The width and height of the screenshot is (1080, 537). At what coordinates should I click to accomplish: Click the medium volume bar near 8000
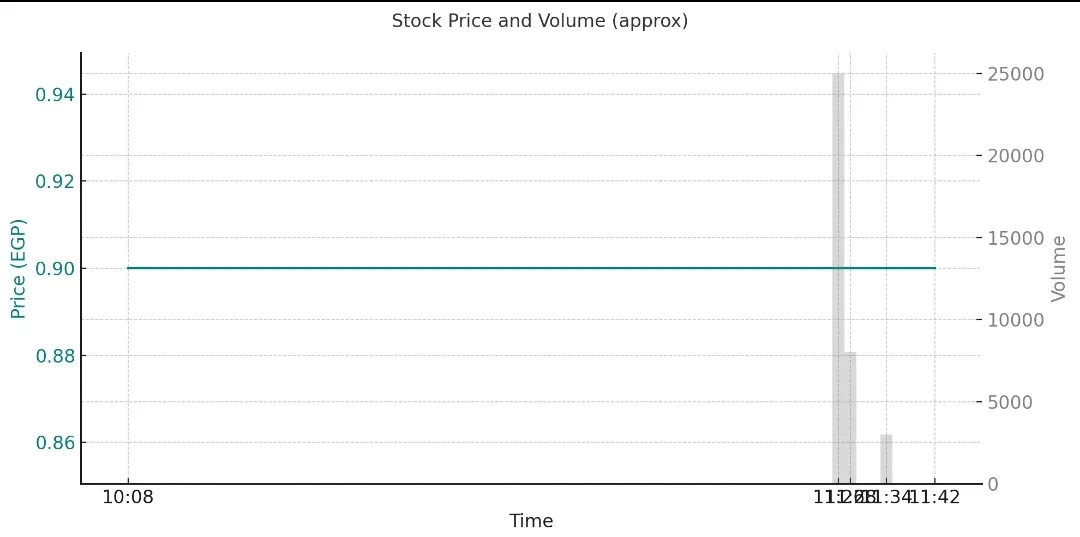pos(850,420)
